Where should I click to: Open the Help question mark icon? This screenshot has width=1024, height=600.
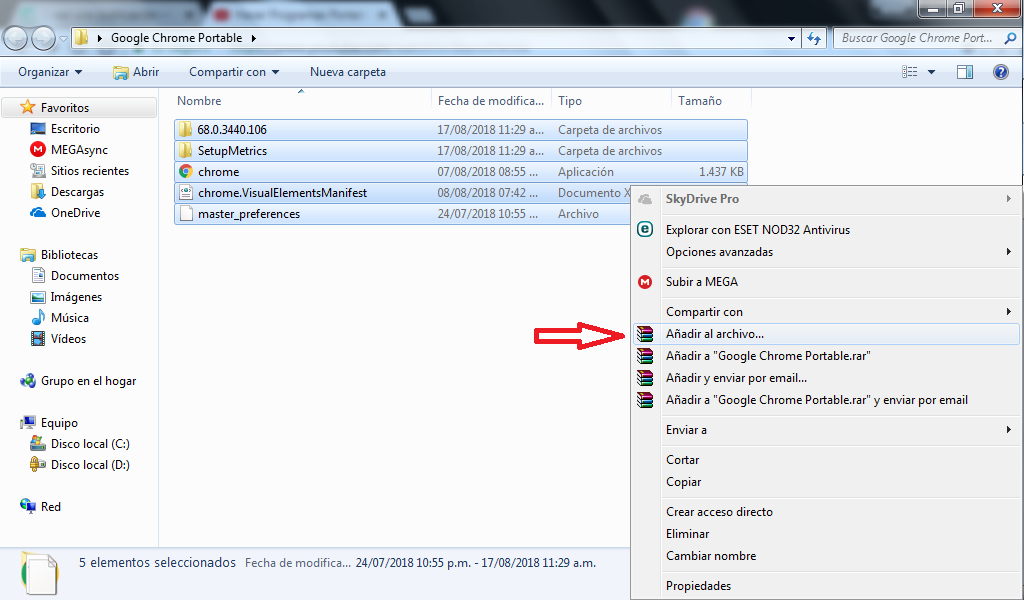pos(1000,72)
